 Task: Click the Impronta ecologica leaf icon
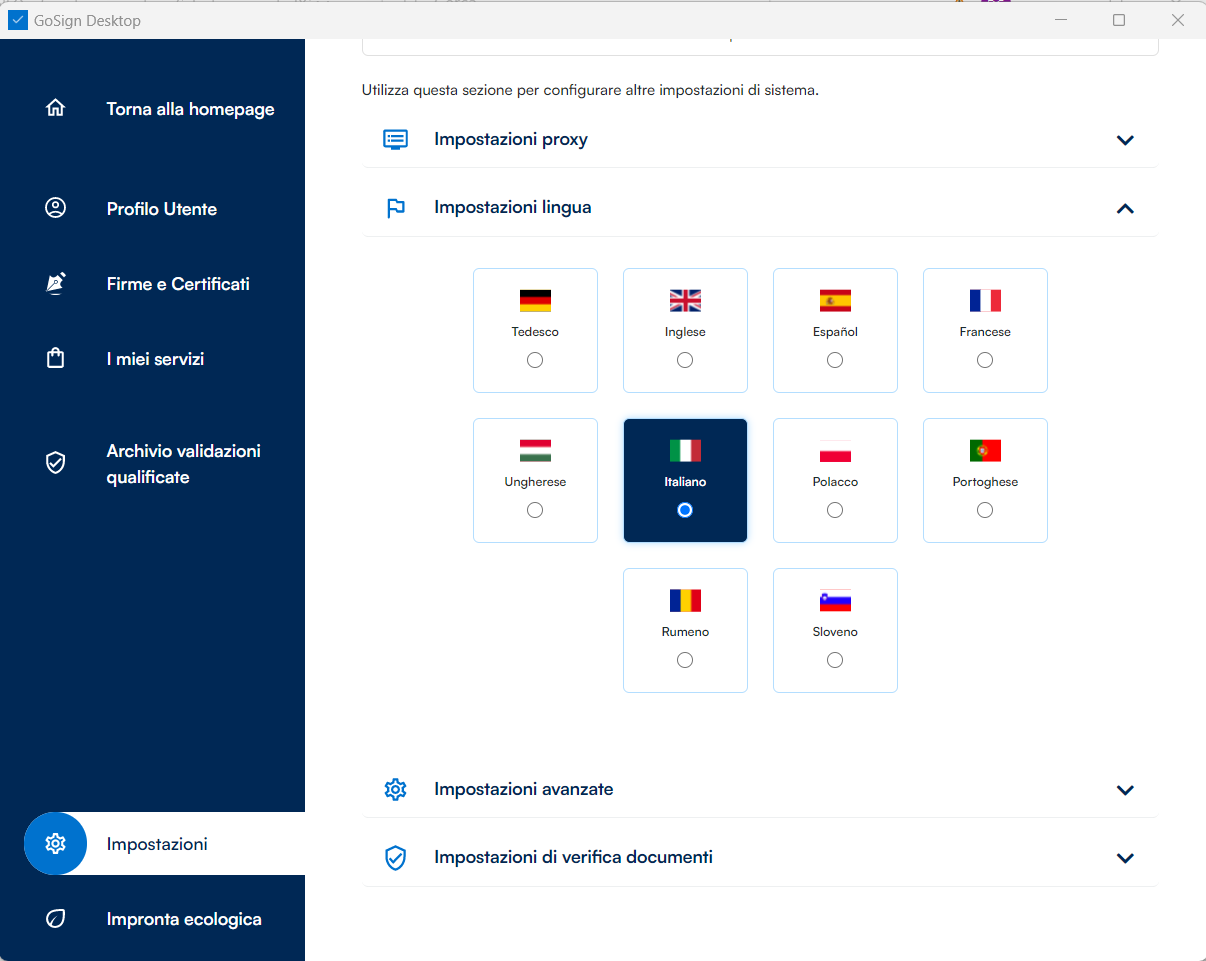pyautogui.click(x=56, y=919)
